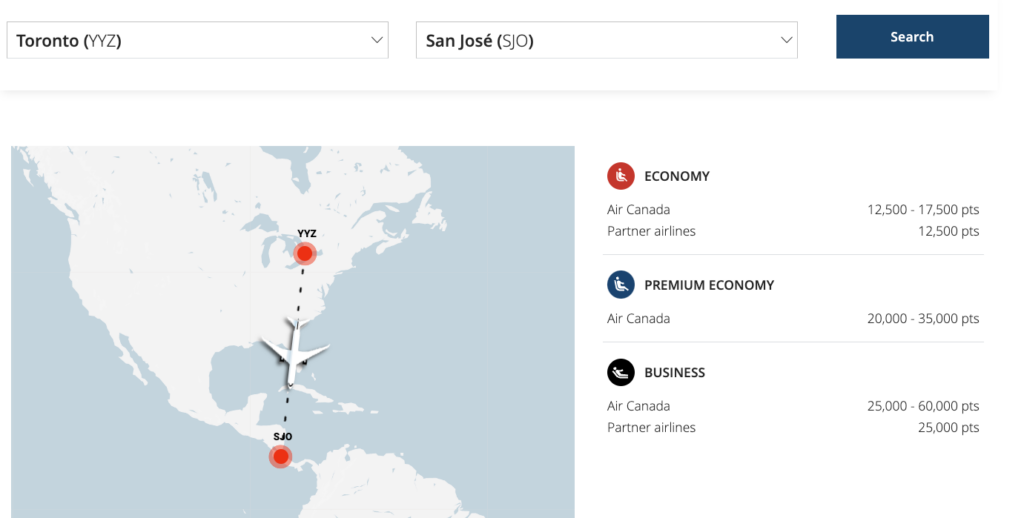Click the SJO red destination marker
The height and width of the screenshot is (518, 1024).
point(281,457)
